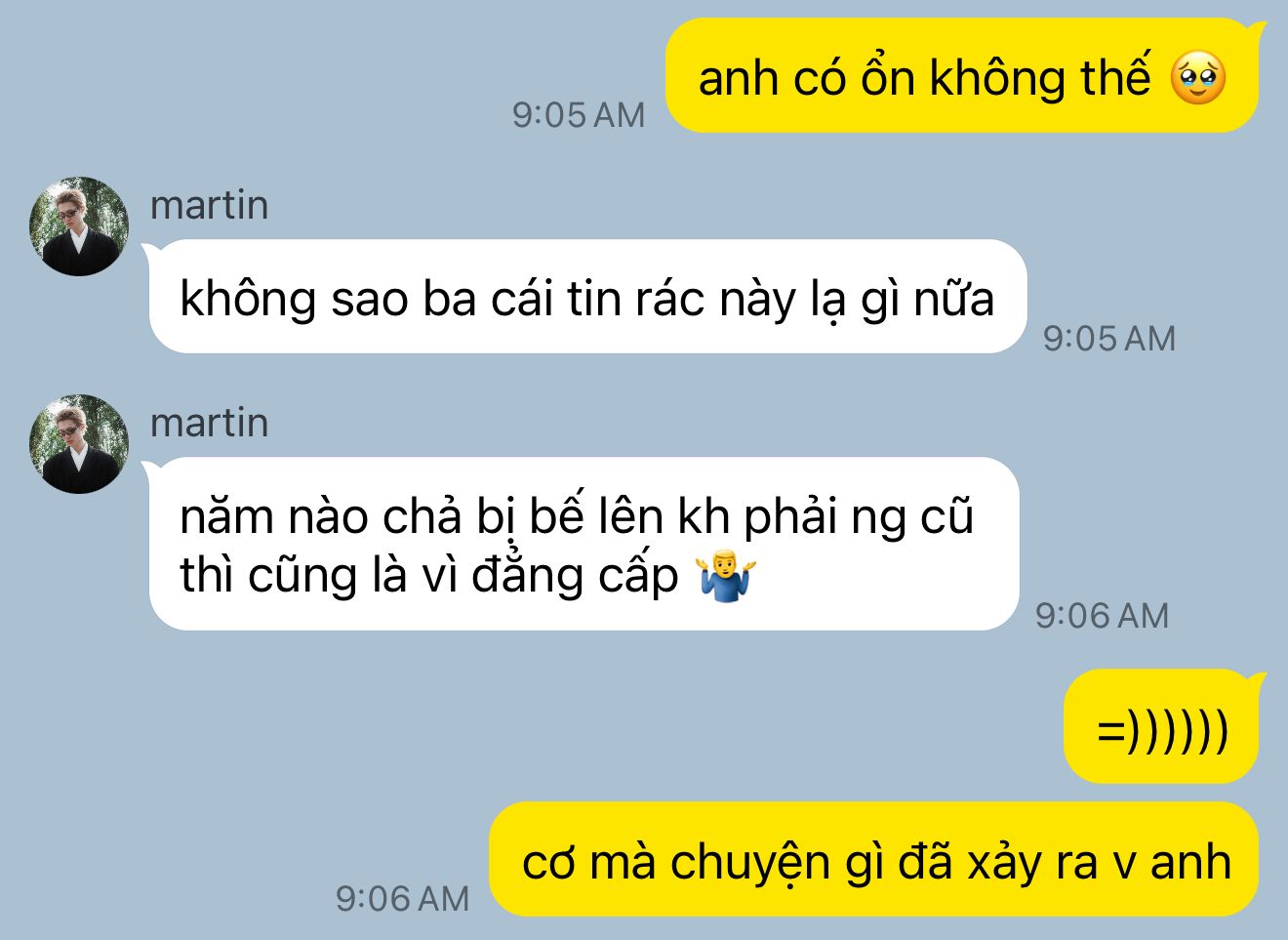This screenshot has height=940, width=1288.
Task: Tap the name martin above first bubble
Action: pos(209,205)
